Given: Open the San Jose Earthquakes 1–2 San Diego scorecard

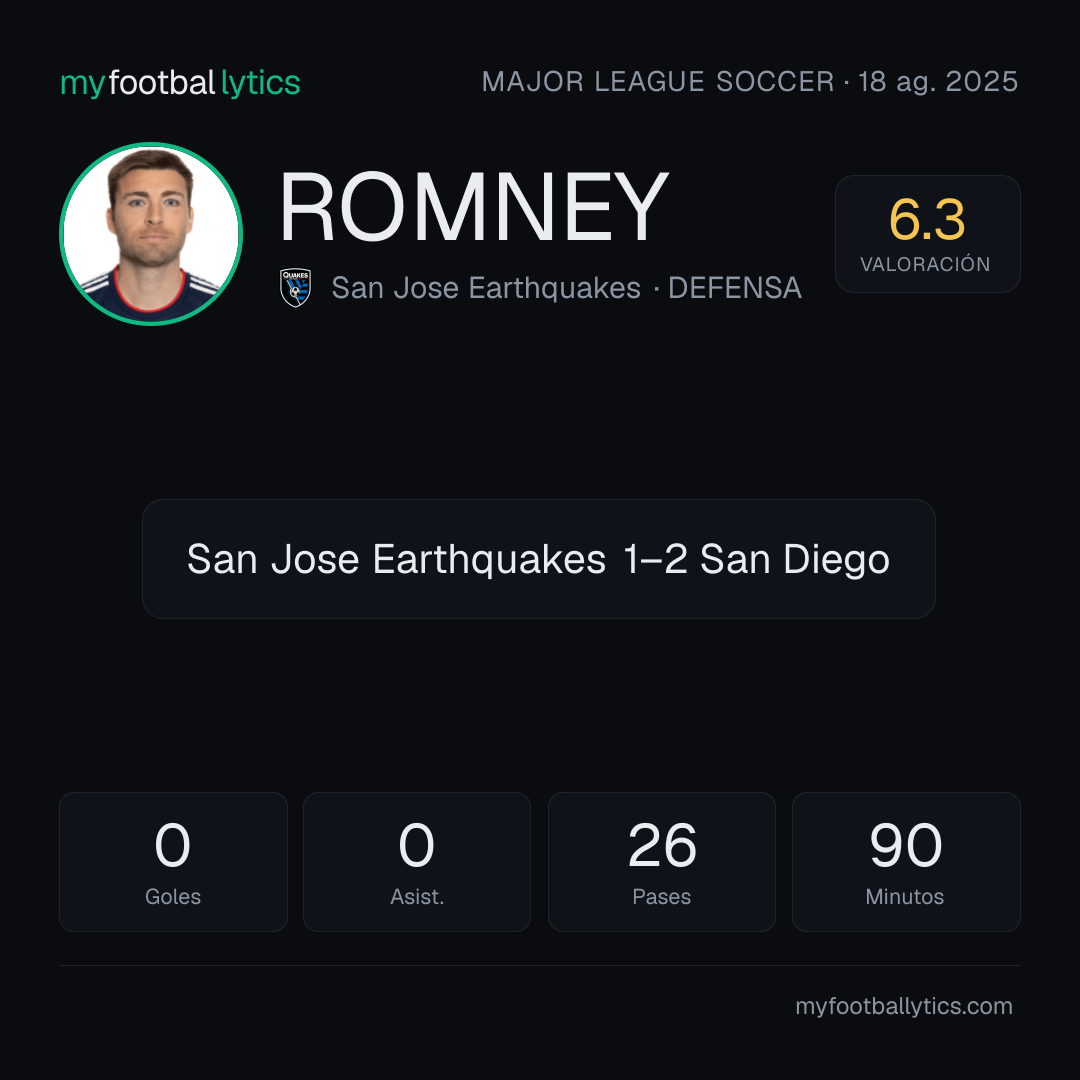Looking at the screenshot, I should pyautogui.click(x=539, y=559).
